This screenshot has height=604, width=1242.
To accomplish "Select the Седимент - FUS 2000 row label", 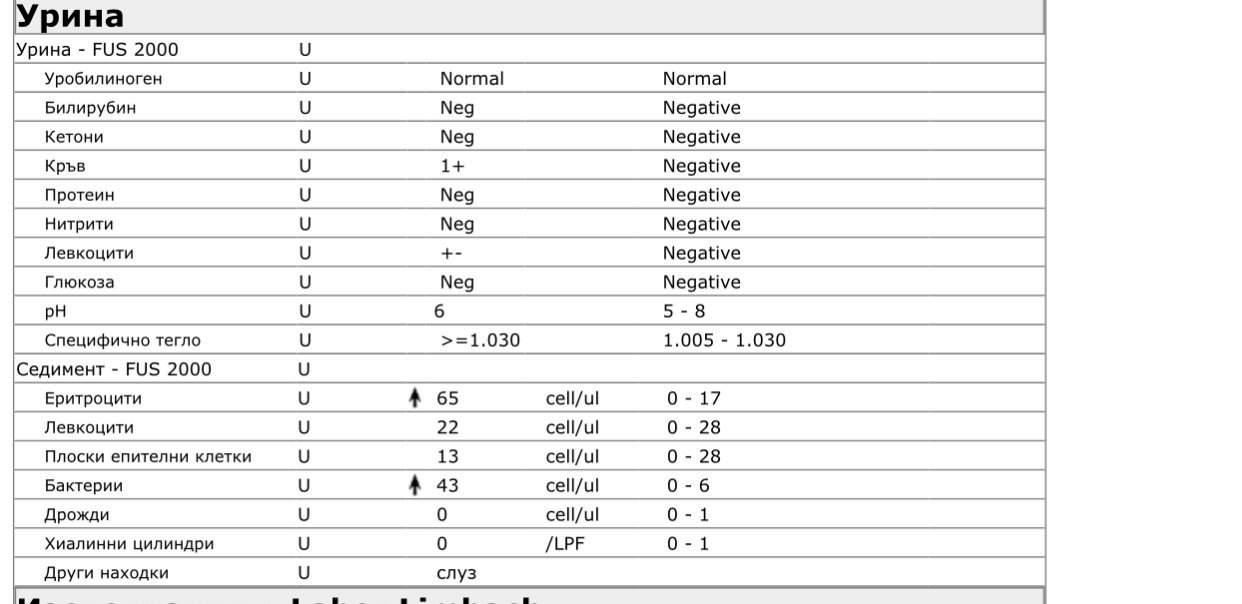I will click(114, 369).
